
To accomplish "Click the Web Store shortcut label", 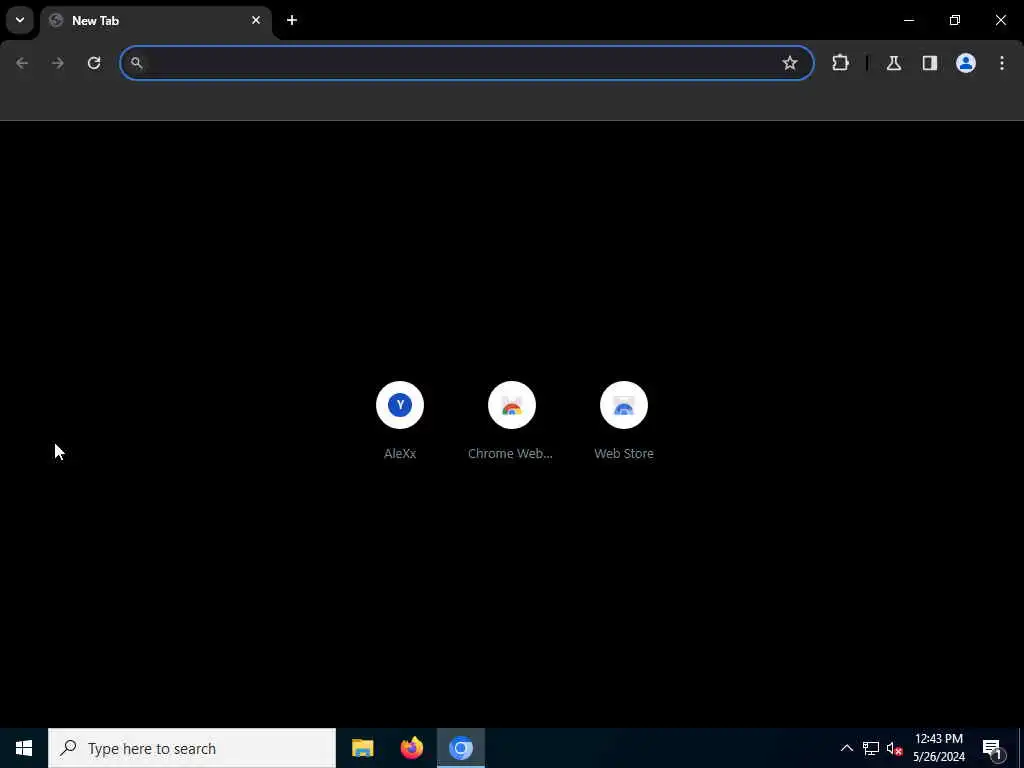I will (624, 453).
